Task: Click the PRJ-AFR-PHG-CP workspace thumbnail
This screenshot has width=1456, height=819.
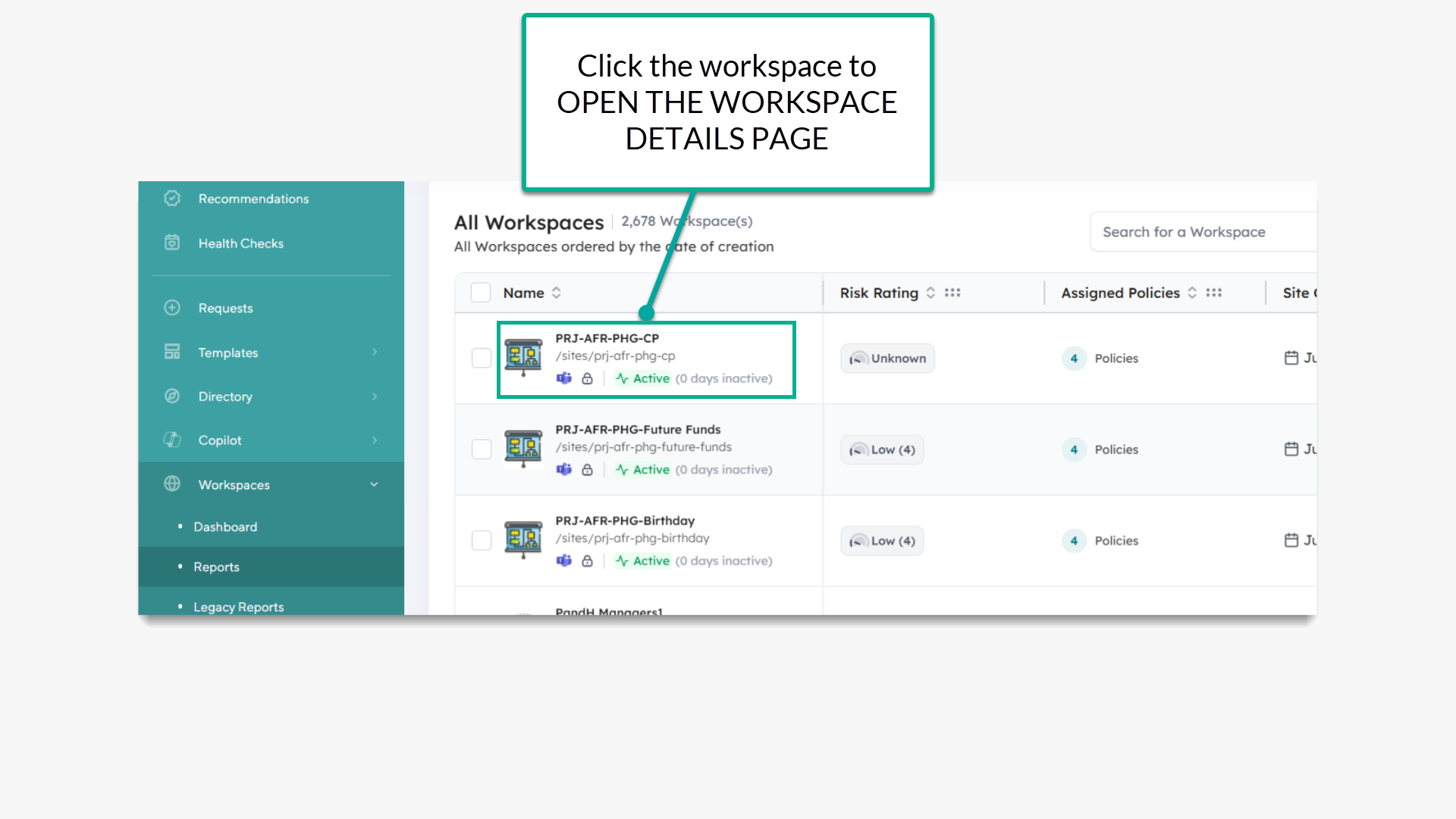Action: (x=523, y=357)
